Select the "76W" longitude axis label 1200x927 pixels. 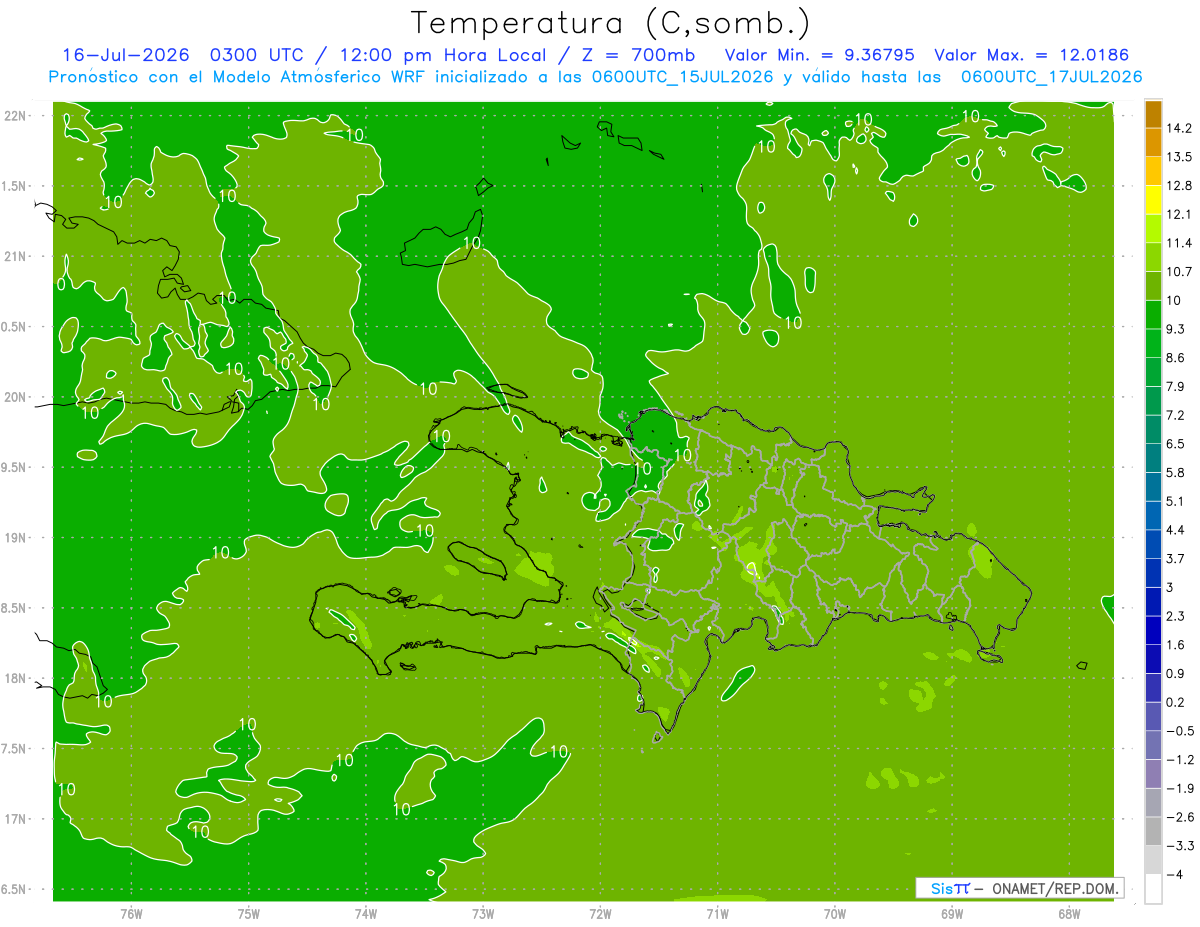click(131, 913)
